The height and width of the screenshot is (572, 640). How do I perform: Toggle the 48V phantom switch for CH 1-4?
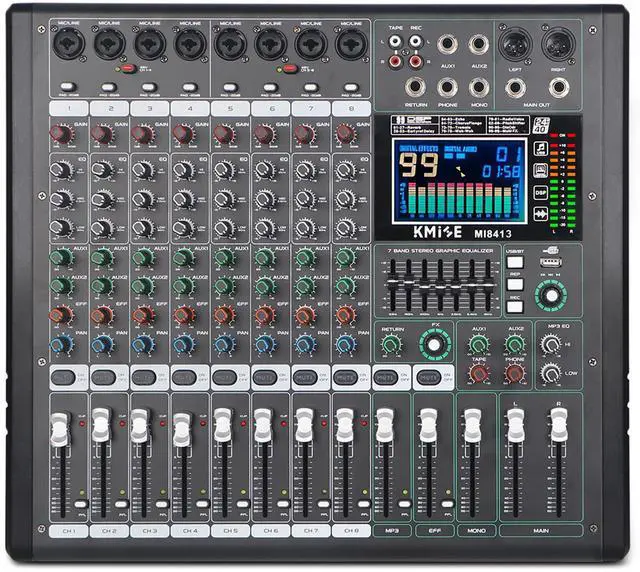(128, 69)
